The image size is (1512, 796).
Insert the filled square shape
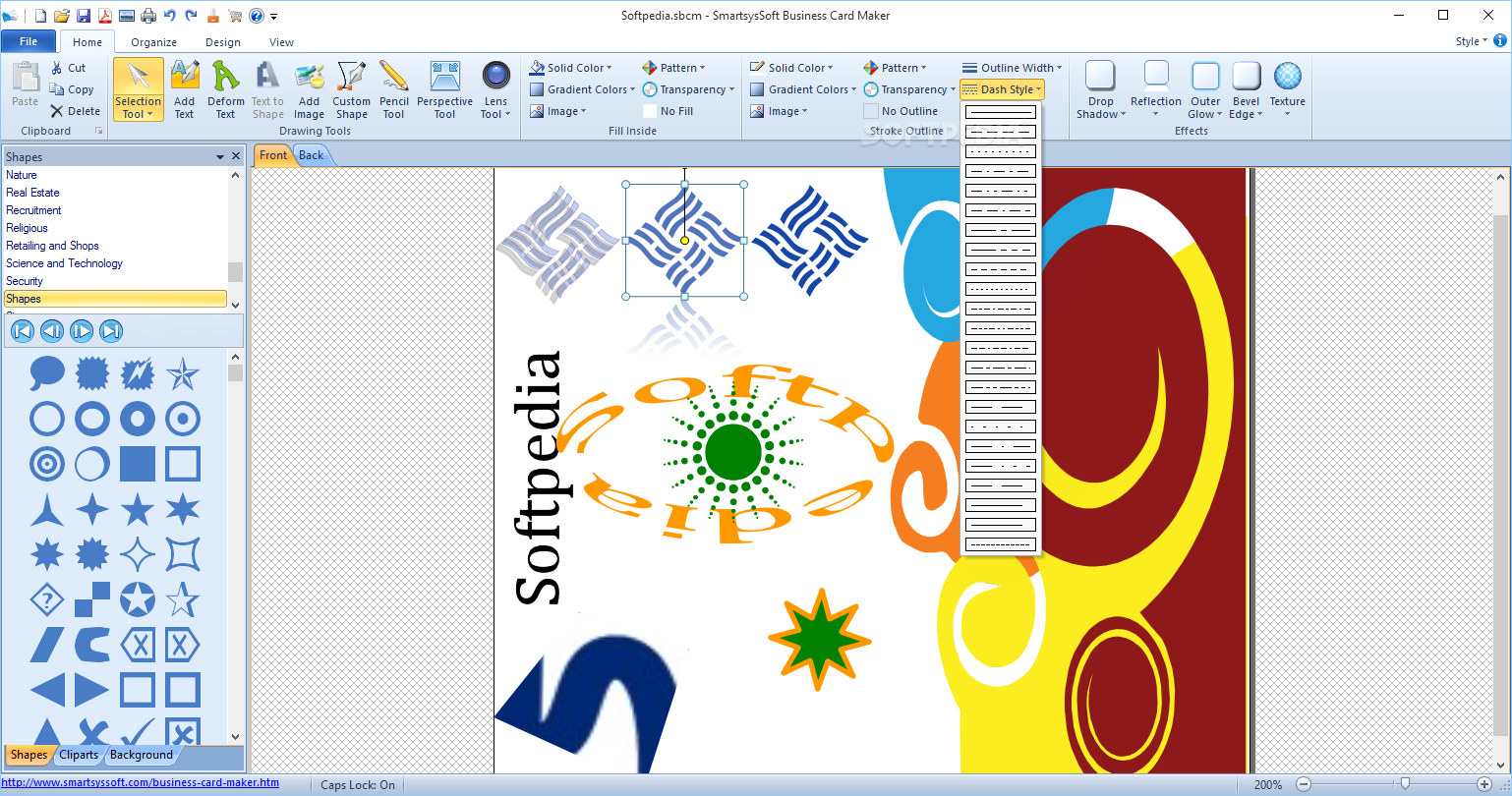pyautogui.click(x=138, y=464)
